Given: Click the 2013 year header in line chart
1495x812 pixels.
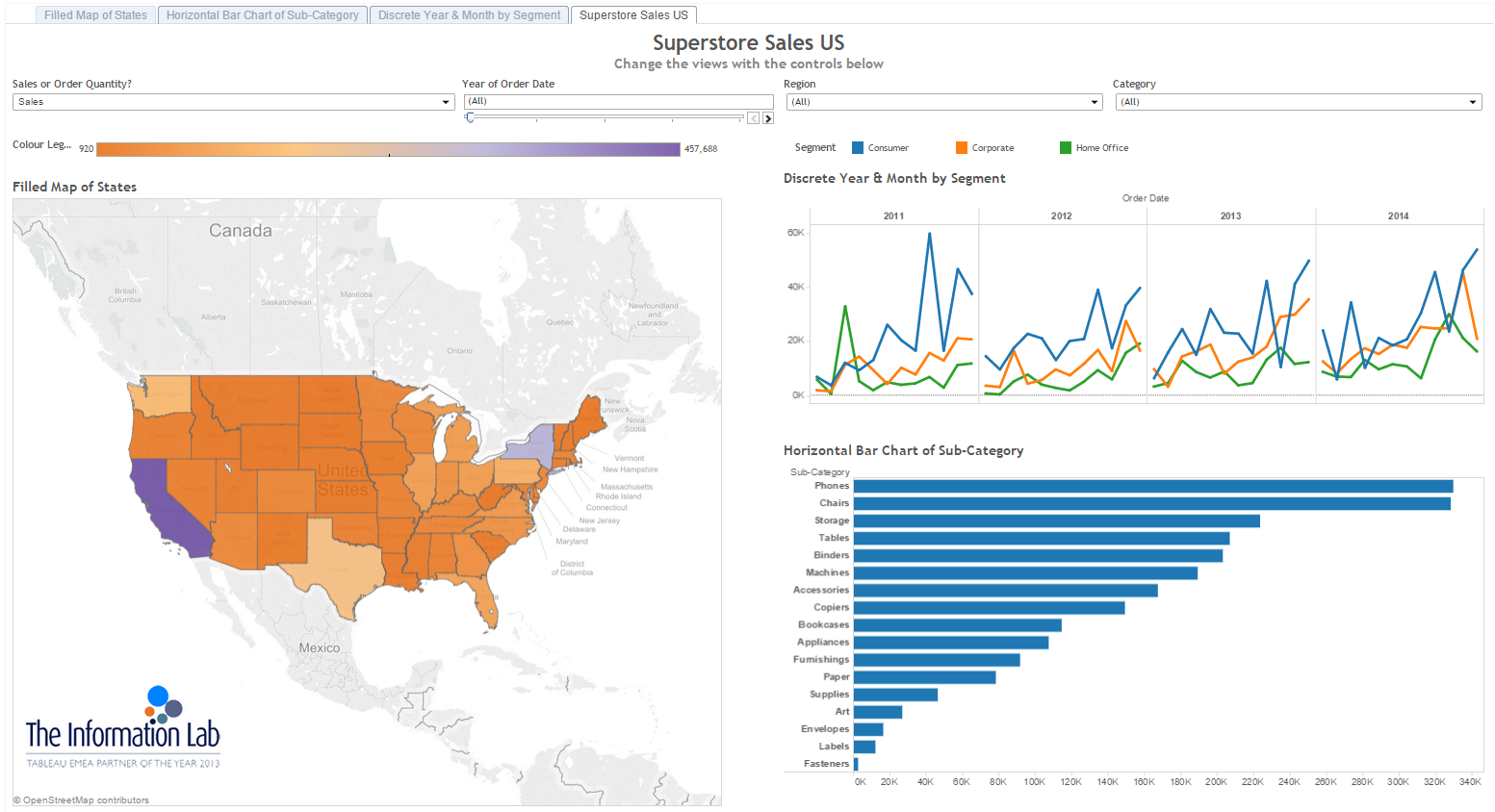Looking at the screenshot, I should point(1230,216).
